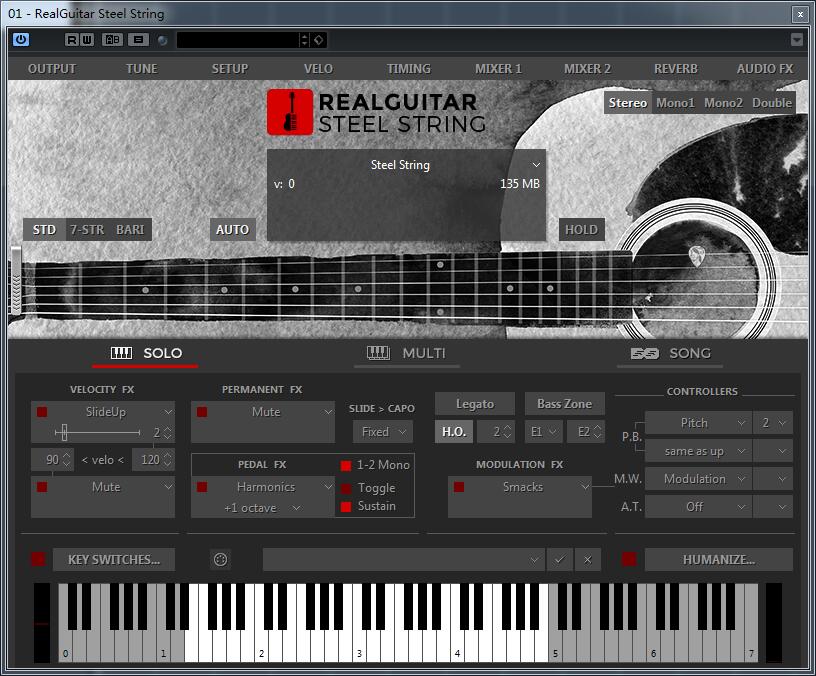Open the host bar menu arrow at far right
The width and height of the screenshot is (816, 676).
point(797,40)
